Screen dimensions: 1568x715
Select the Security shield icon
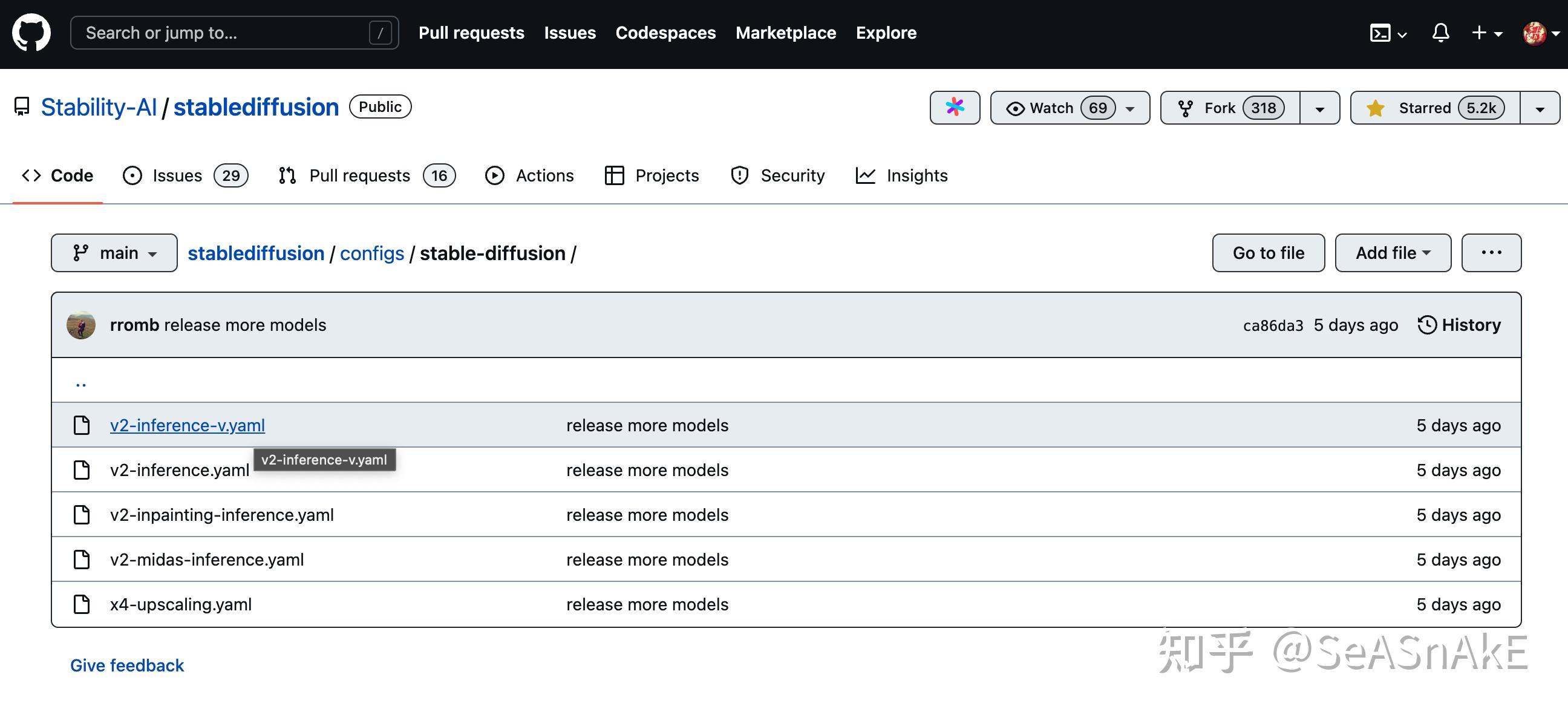click(x=739, y=175)
